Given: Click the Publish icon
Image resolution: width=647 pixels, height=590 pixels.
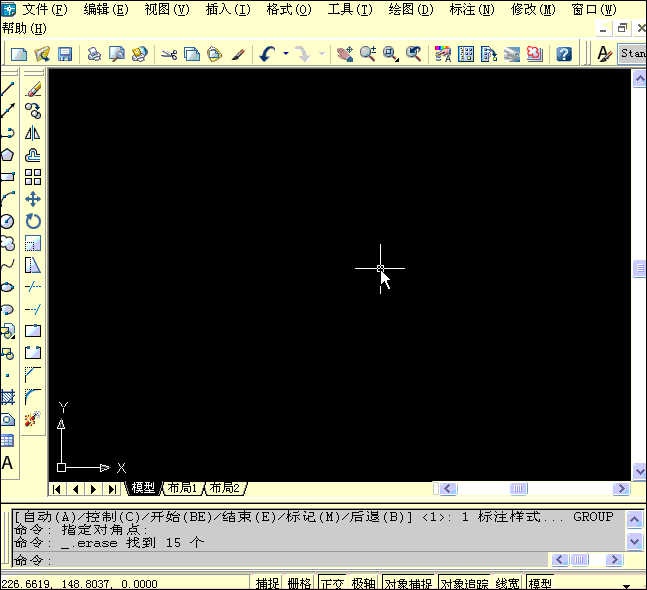Looking at the screenshot, I should pos(139,54).
